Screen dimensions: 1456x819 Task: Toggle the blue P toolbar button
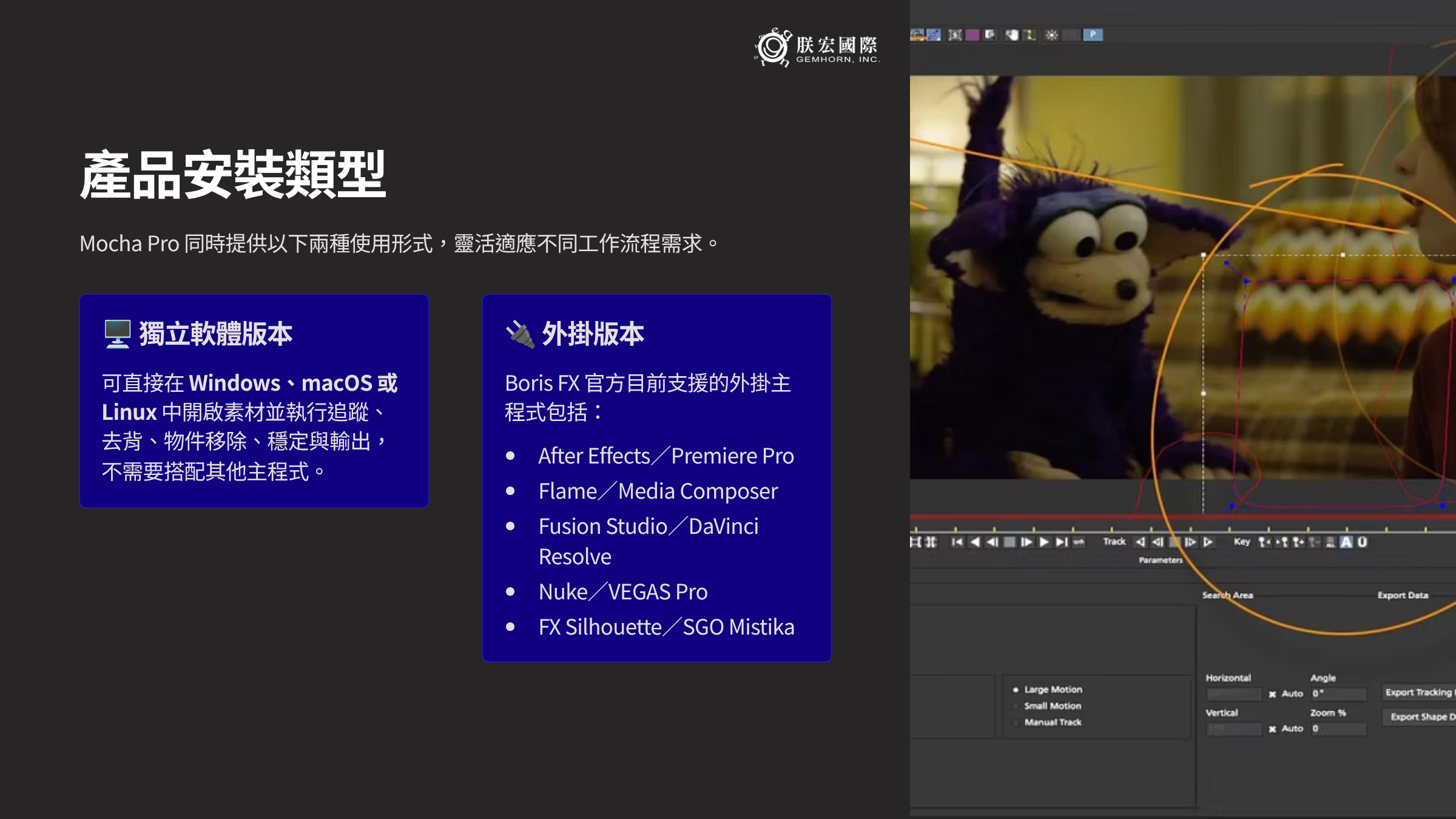(1093, 35)
